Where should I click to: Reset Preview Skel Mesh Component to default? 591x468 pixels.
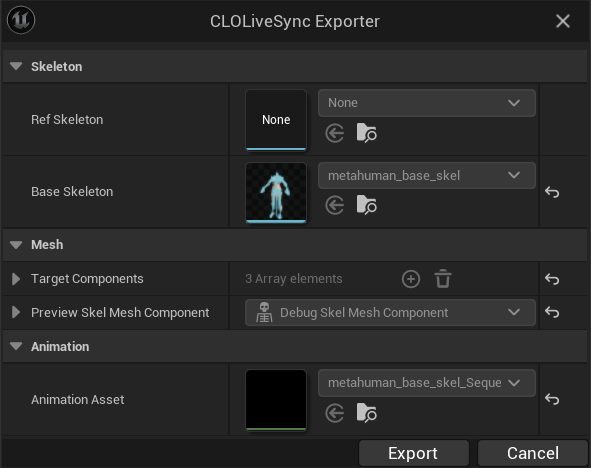pos(552,312)
